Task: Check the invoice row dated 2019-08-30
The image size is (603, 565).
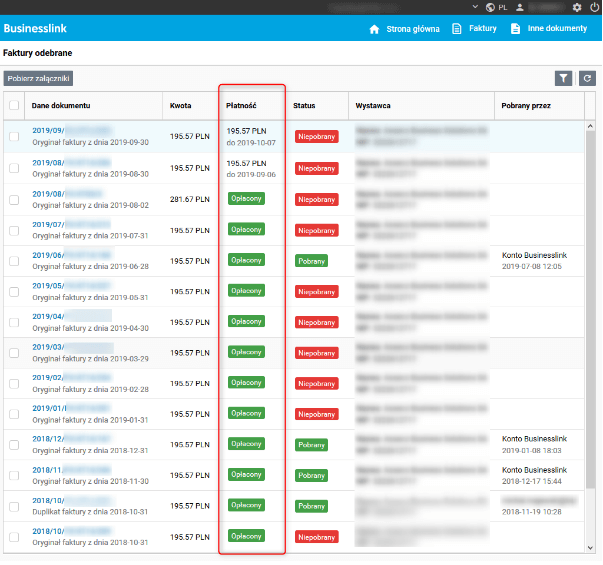Action: tap(14, 168)
